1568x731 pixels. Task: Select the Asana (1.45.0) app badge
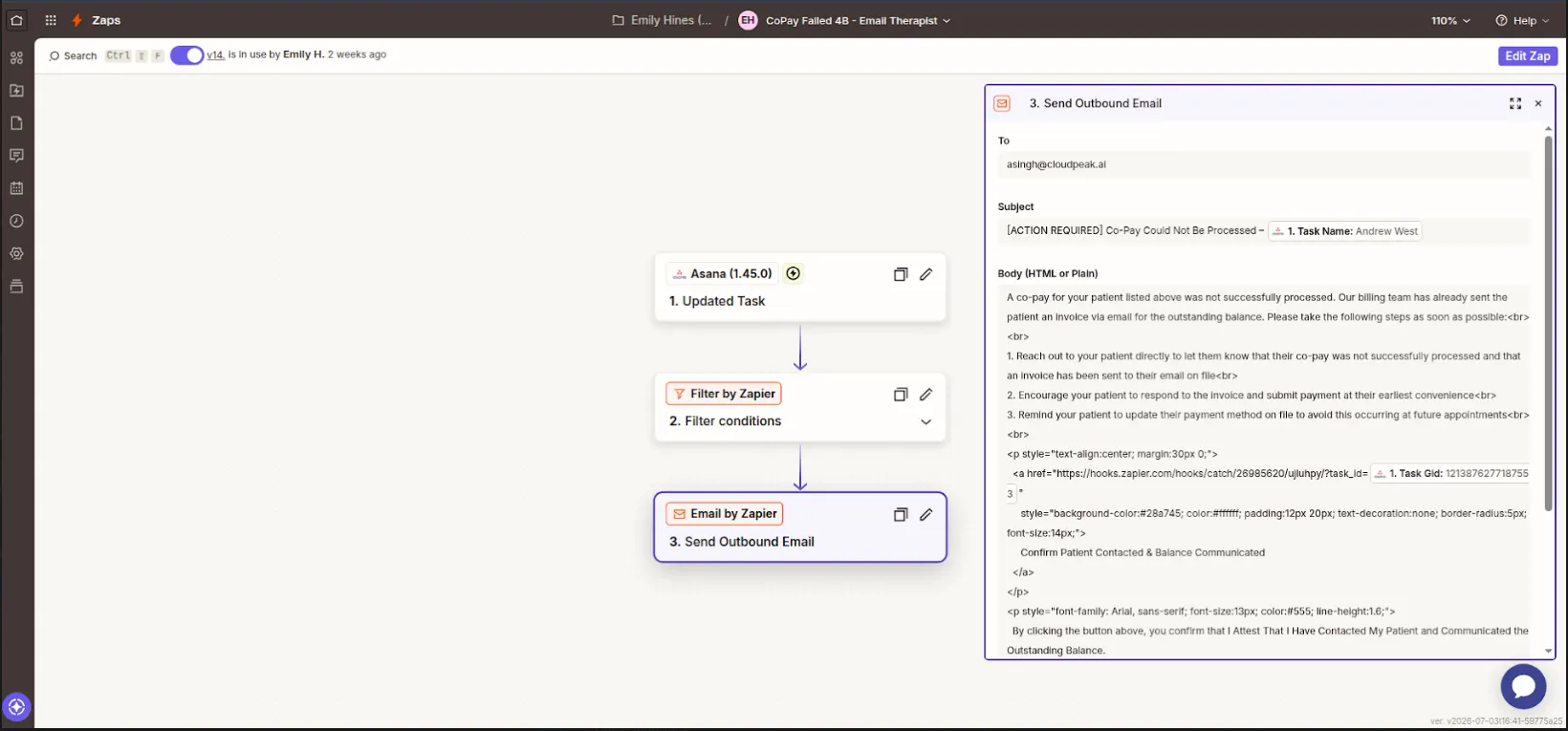pos(723,273)
